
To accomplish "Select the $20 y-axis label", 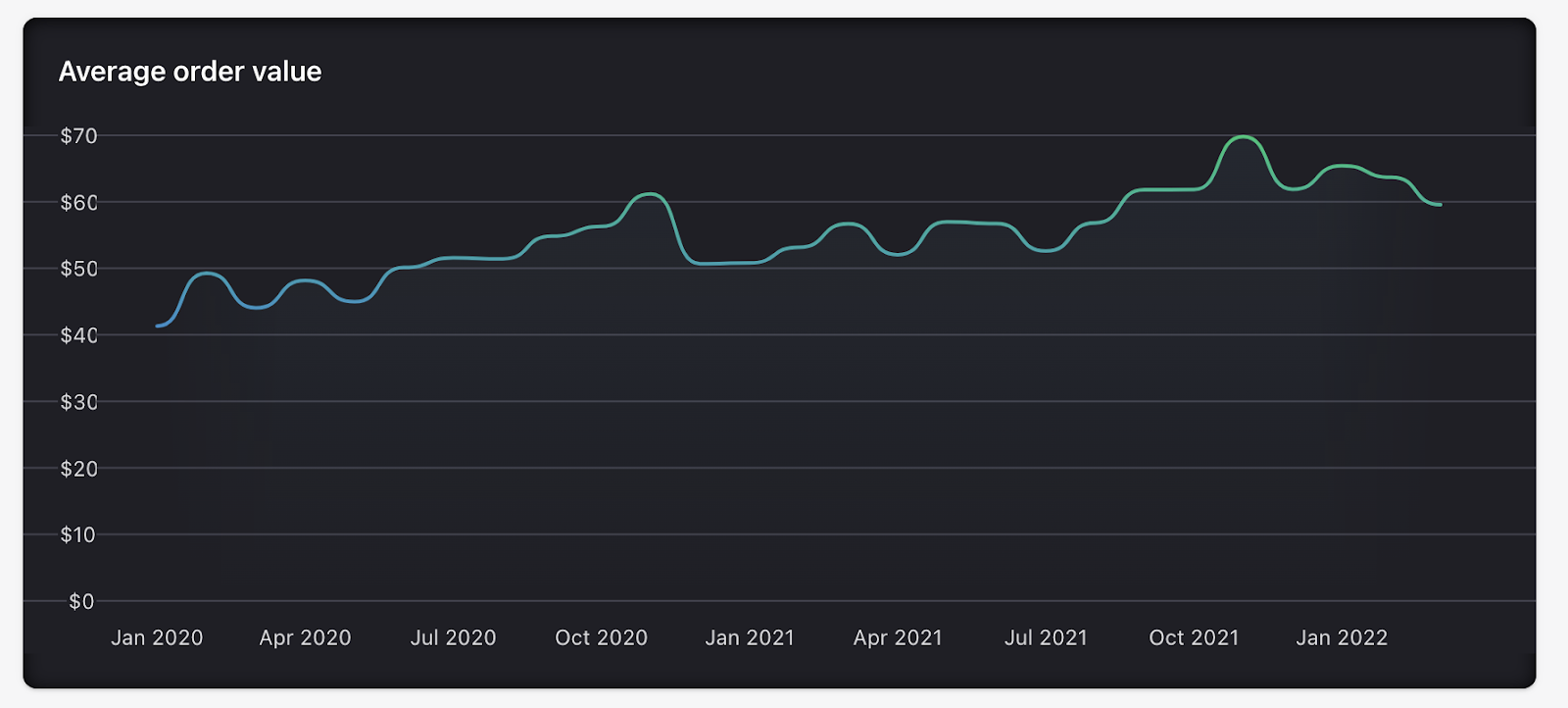I will pyautogui.click(x=79, y=469).
